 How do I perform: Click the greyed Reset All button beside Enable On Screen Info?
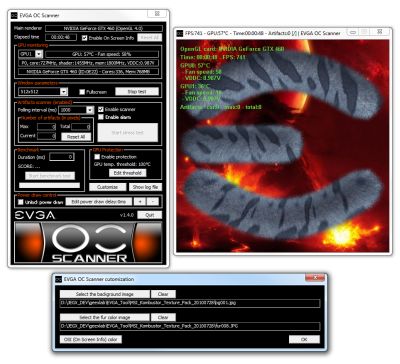(x=150, y=37)
